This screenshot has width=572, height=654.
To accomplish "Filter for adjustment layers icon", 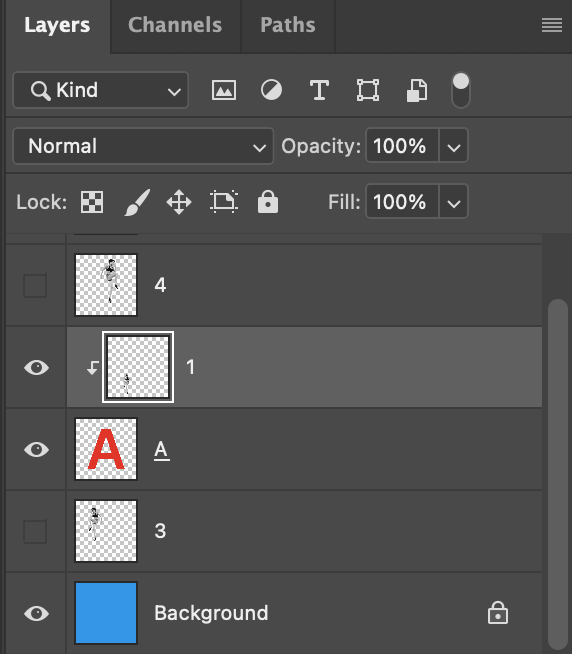I will (271, 90).
